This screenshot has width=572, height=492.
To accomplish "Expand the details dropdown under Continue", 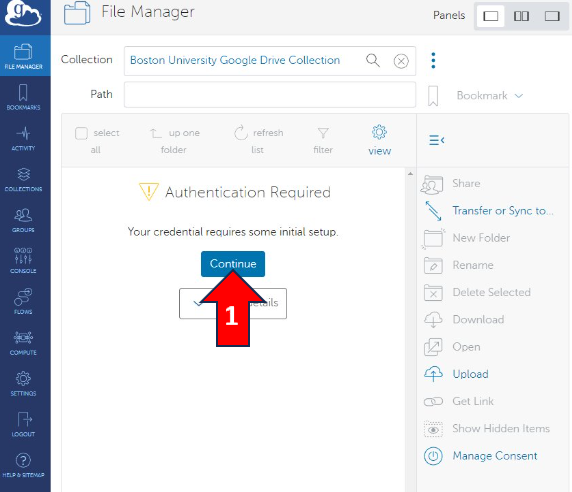I will click(x=233, y=303).
